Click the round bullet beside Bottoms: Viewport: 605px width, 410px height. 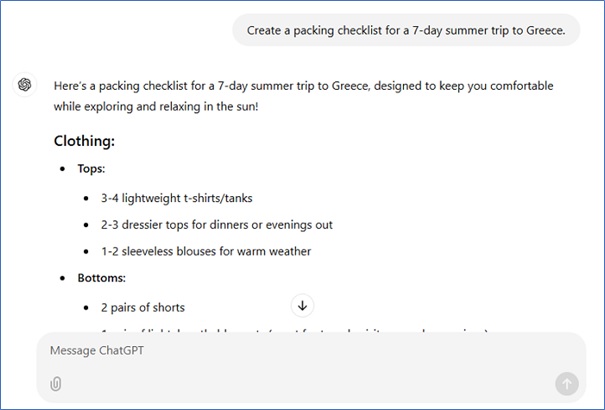point(62,278)
